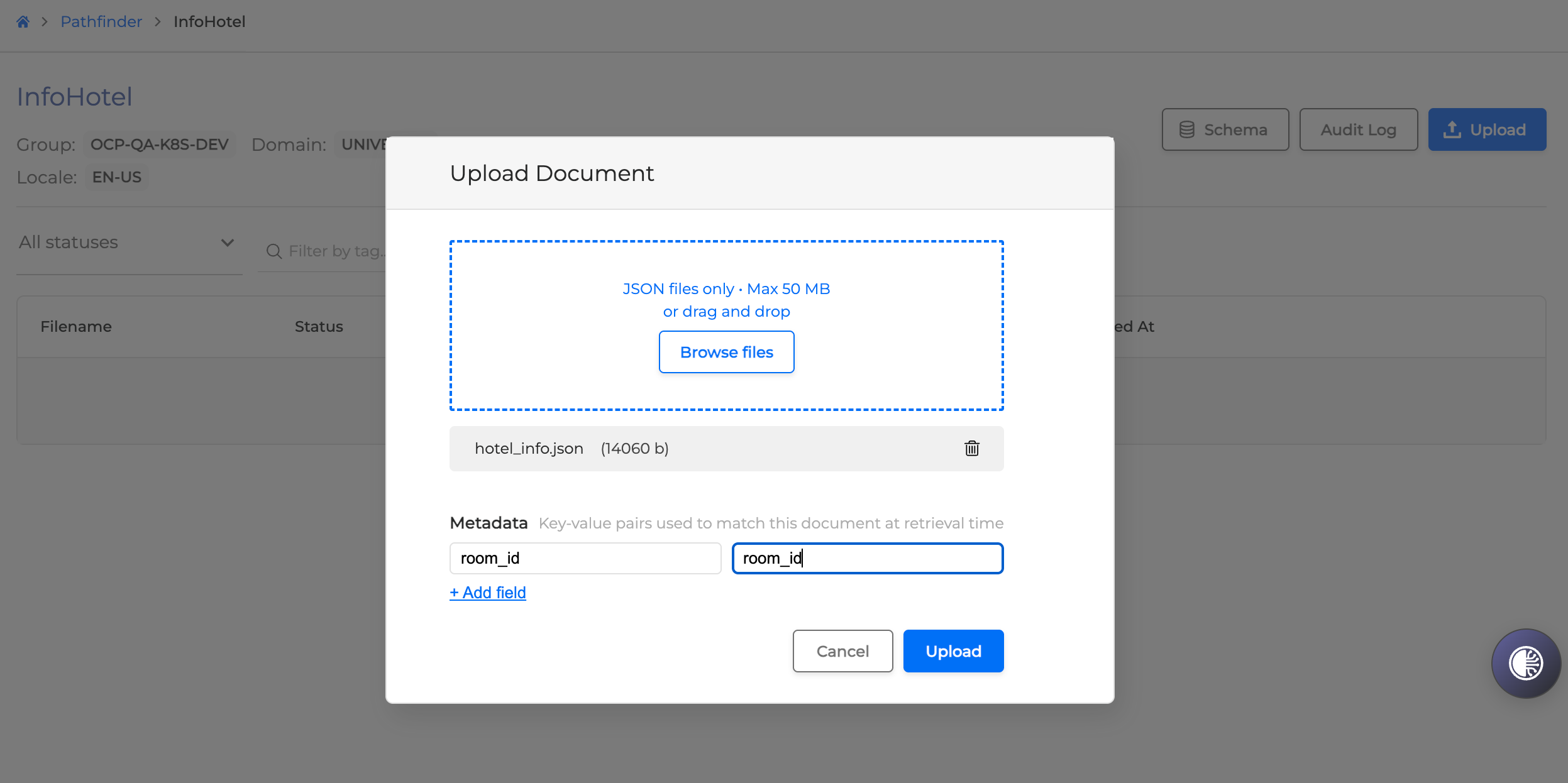Screen dimensions: 1568x783
Task: Focus the metadata value input
Action: click(867, 558)
